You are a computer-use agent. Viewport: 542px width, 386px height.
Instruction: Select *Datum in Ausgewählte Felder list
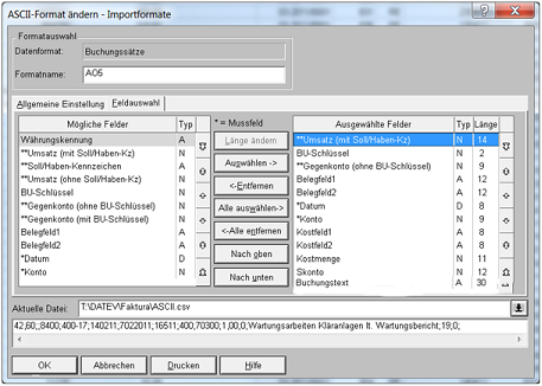click(x=396, y=206)
